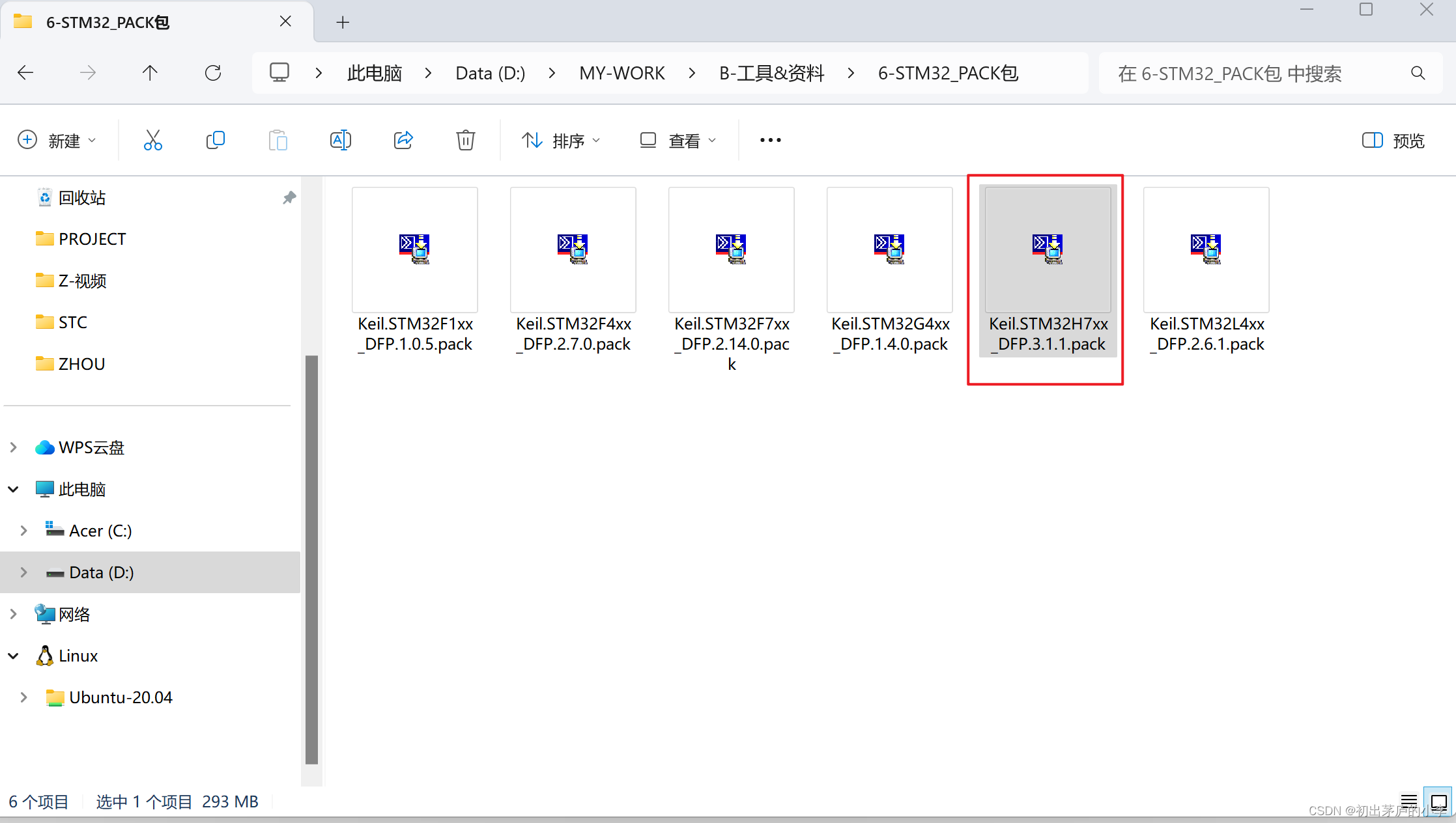Collapse the 此电脑 tree node
The height and width of the screenshot is (823, 1456).
(x=13, y=489)
